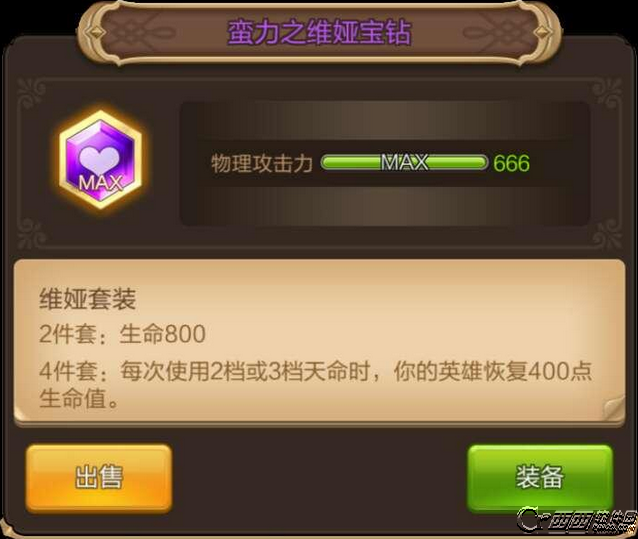
Task: Click the curled page corner of parchment
Action: coord(614,408)
